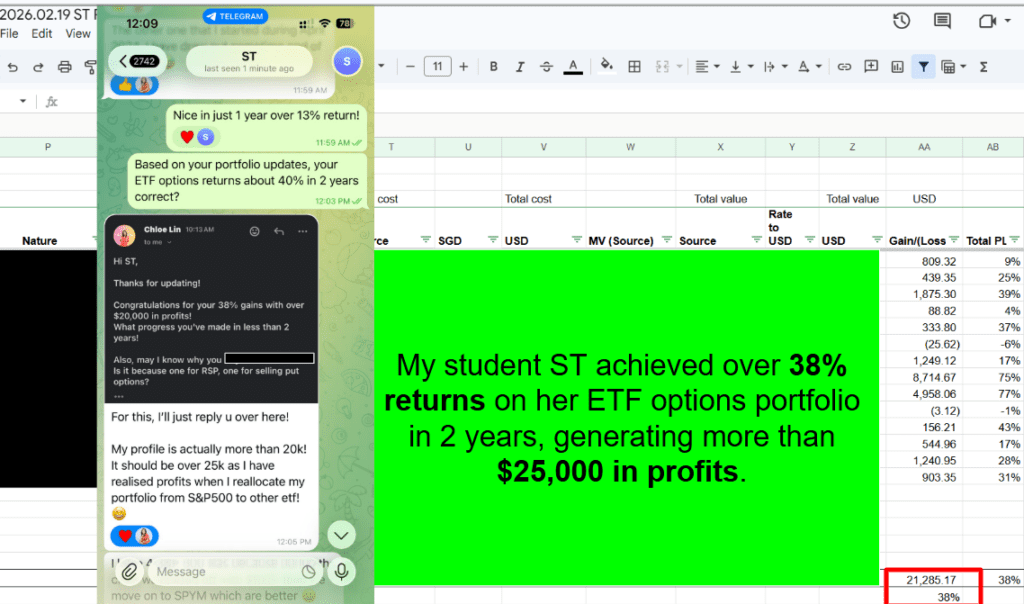
Task: Click the print icon
Action: 65,67
